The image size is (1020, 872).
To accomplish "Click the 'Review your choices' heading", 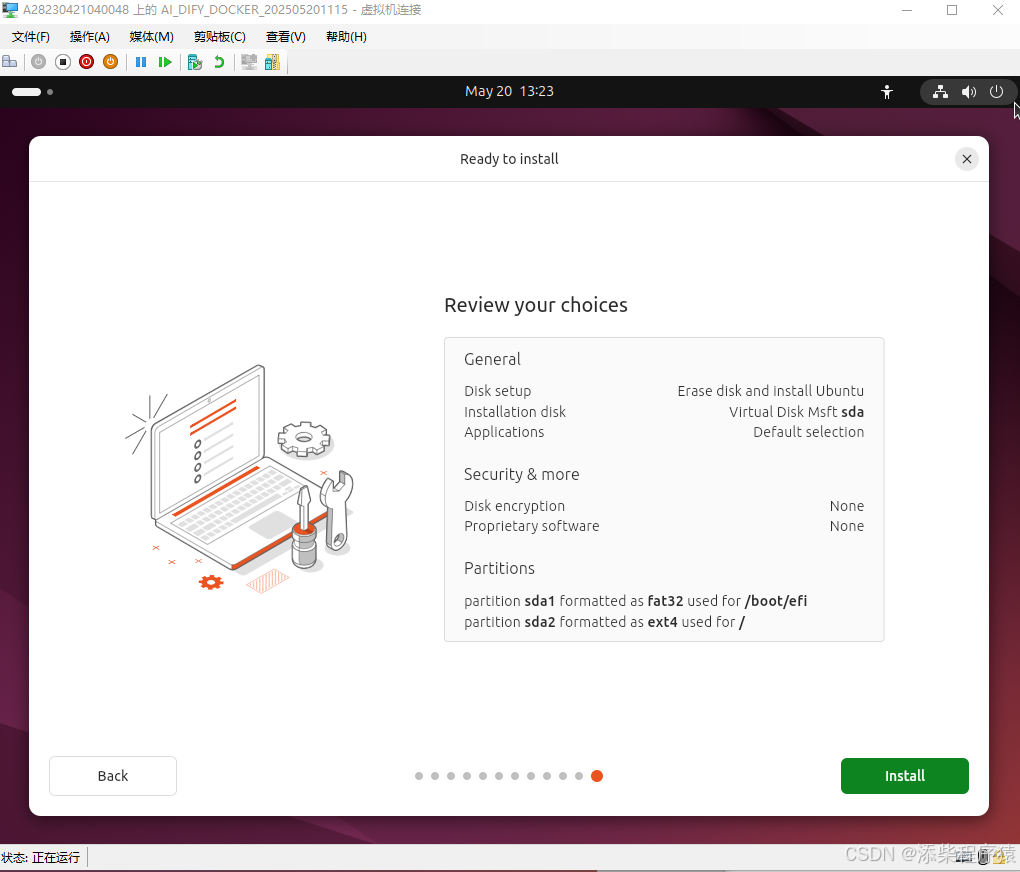I will pyautogui.click(x=536, y=305).
